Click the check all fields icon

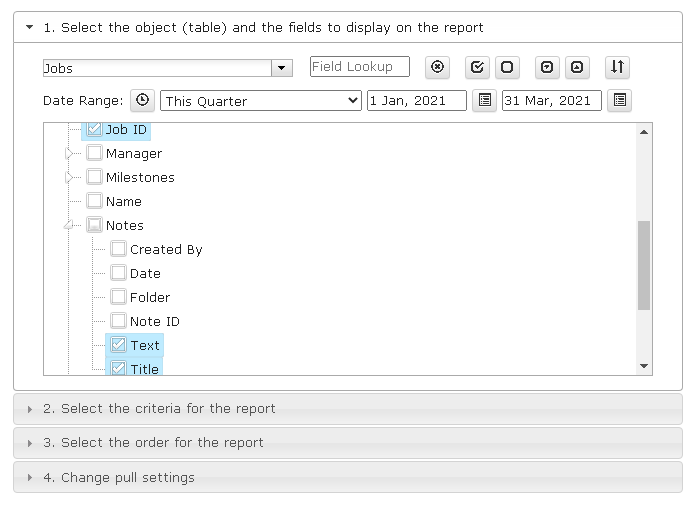click(x=477, y=67)
